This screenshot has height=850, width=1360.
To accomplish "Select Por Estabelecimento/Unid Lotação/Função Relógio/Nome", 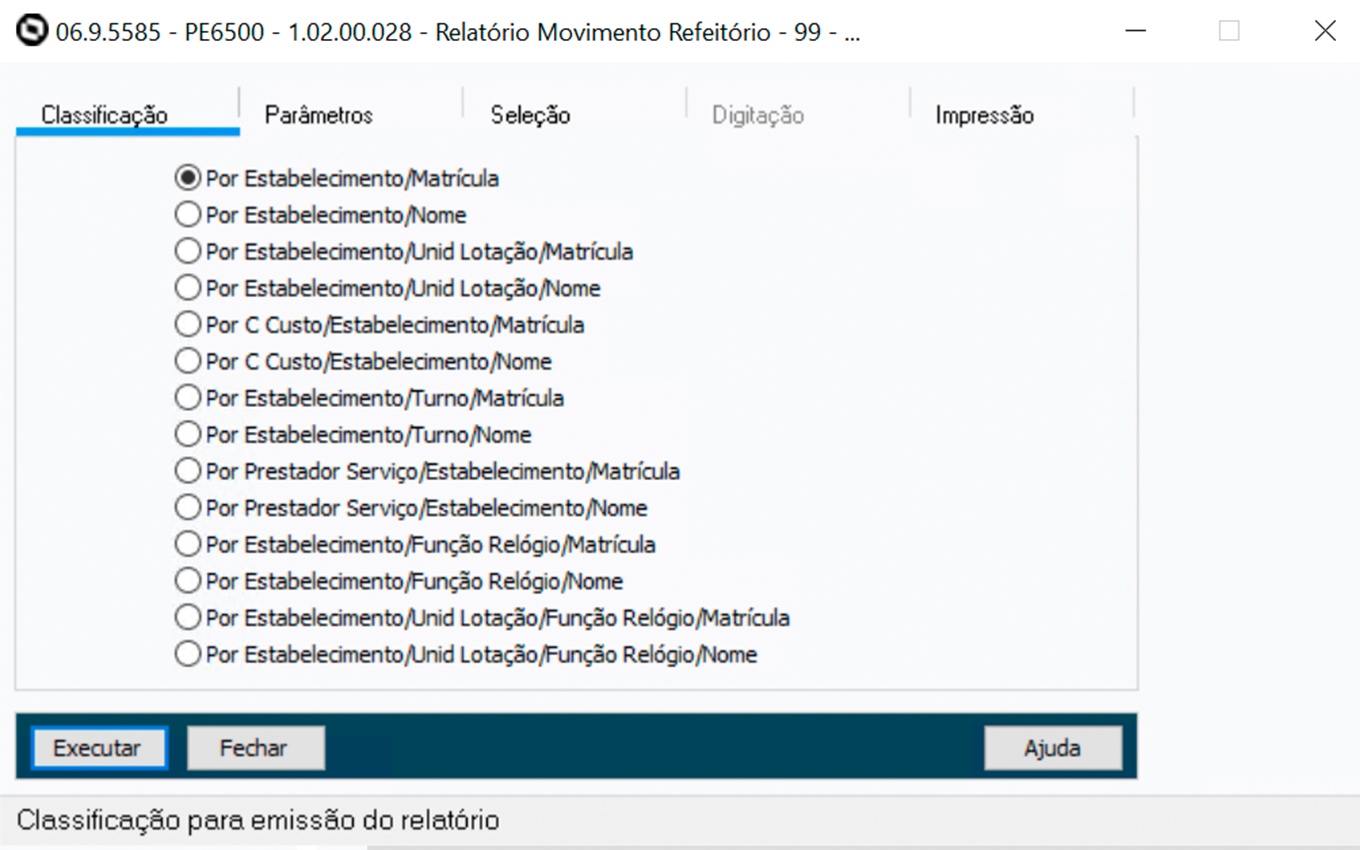I will [187, 655].
